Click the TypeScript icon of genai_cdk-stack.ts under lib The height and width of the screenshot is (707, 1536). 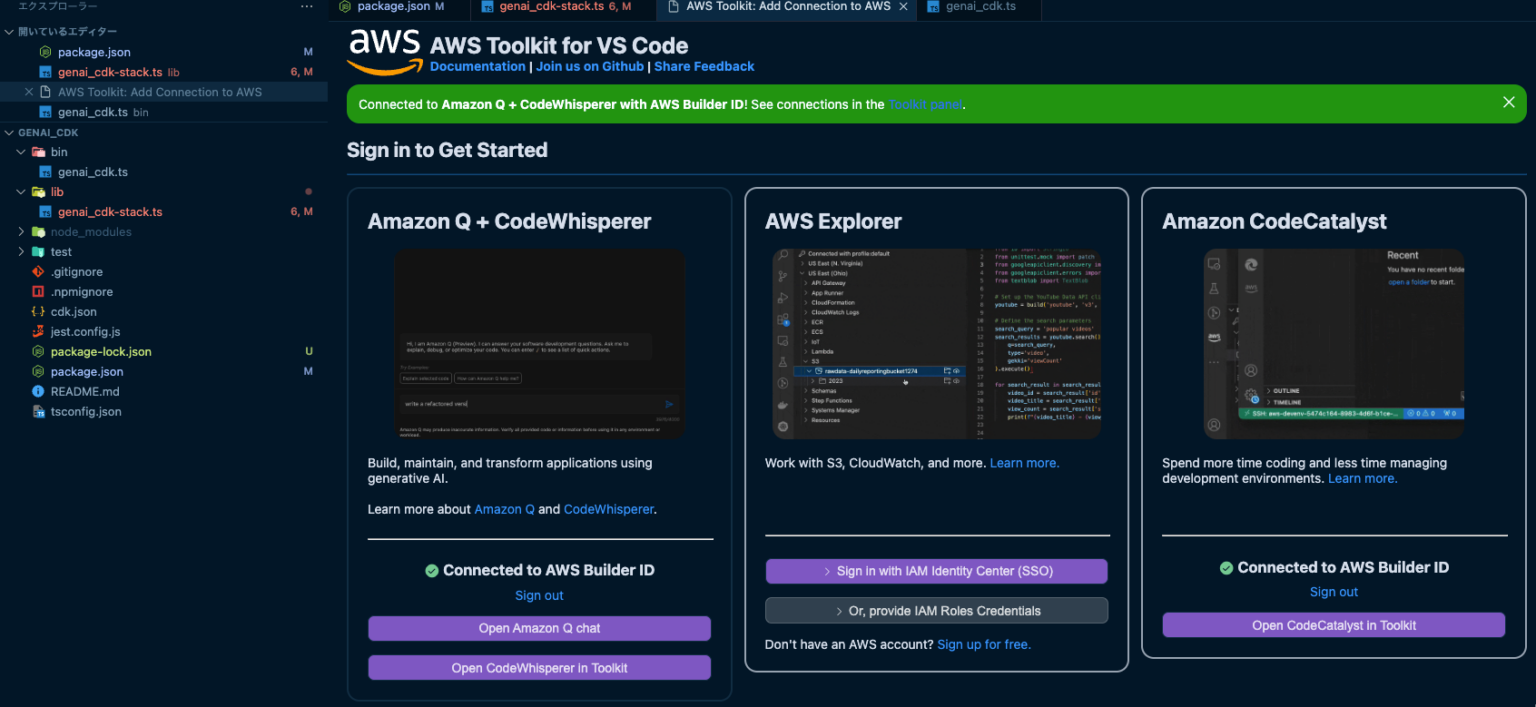pos(44,211)
